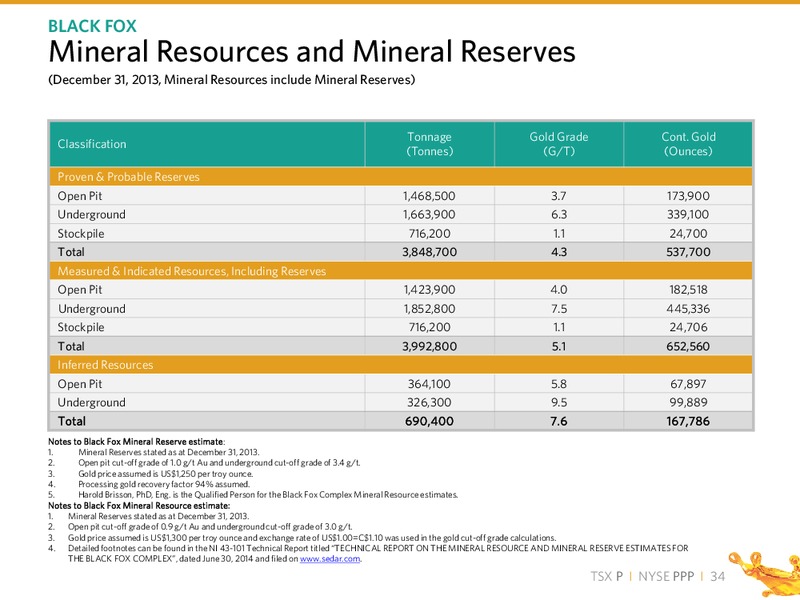Click the Measured & Indicated Resources section row
Image resolution: width=800 pixels, height=600 pixels.
tap(401, 271)
